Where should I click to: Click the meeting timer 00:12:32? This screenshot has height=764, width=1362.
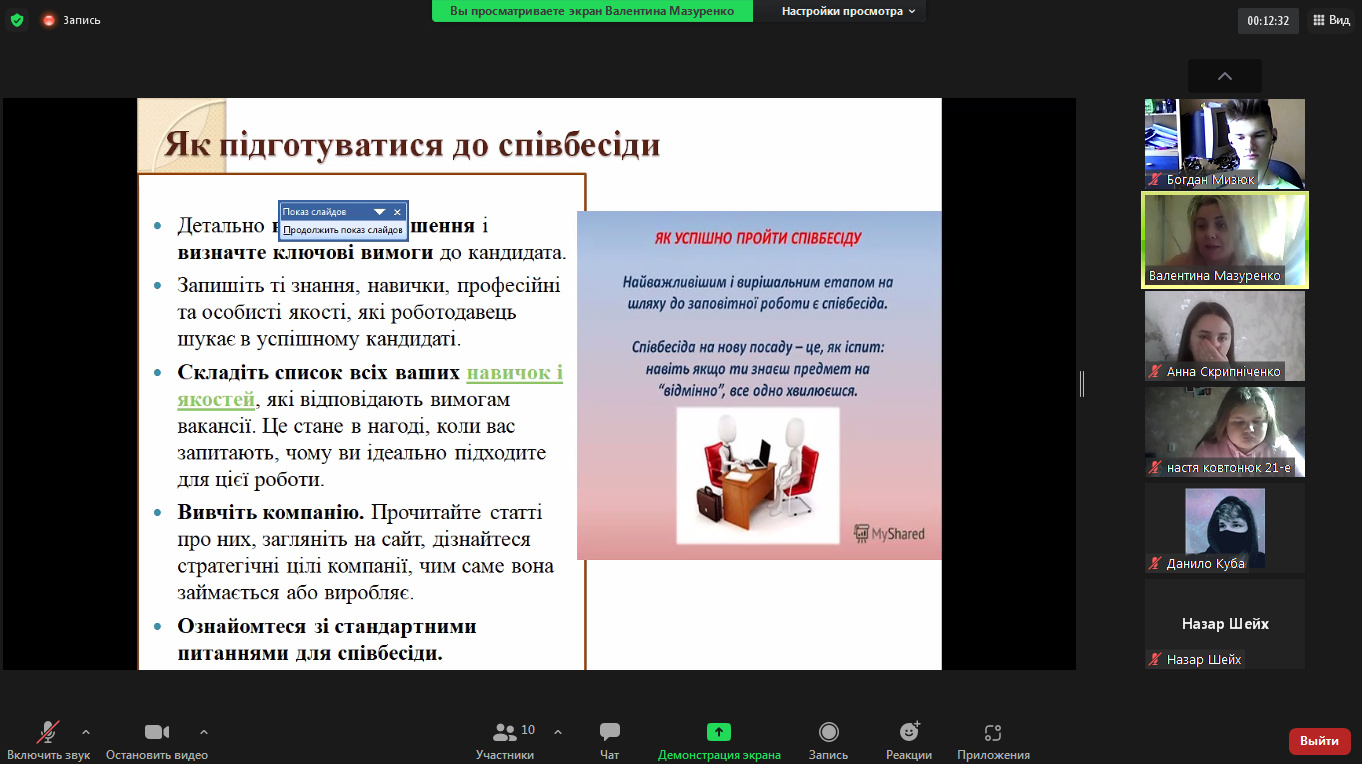(x=1268, y=20)
